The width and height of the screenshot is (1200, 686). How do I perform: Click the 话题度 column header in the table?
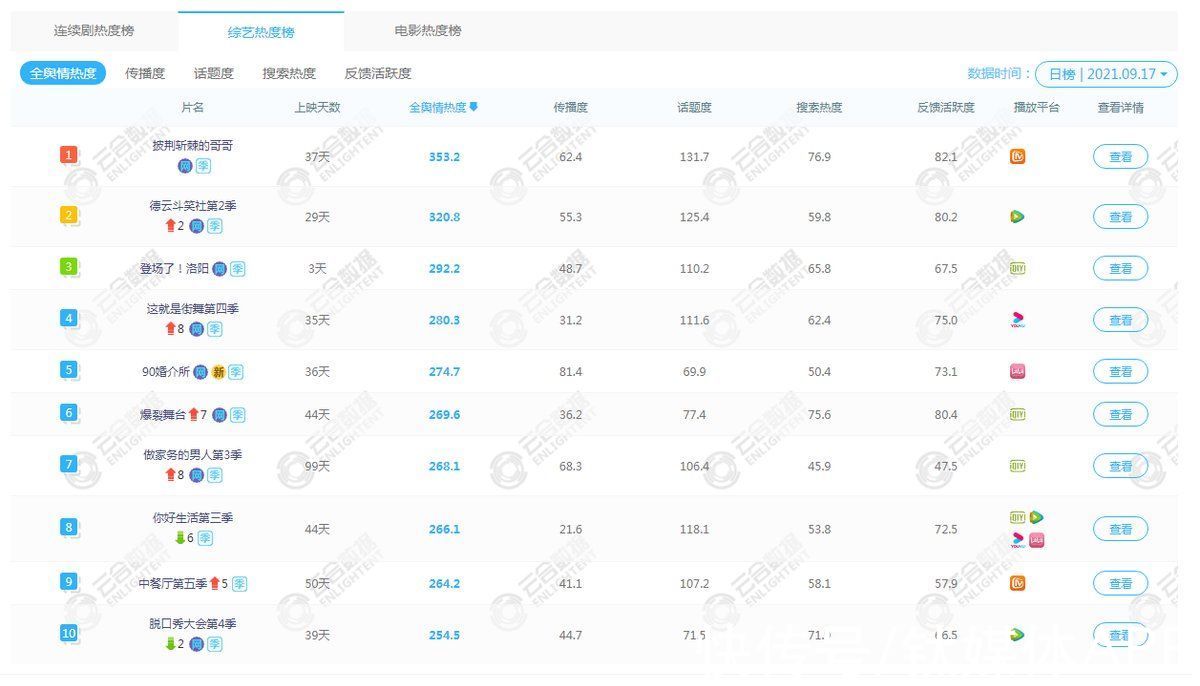click(694, 107)
